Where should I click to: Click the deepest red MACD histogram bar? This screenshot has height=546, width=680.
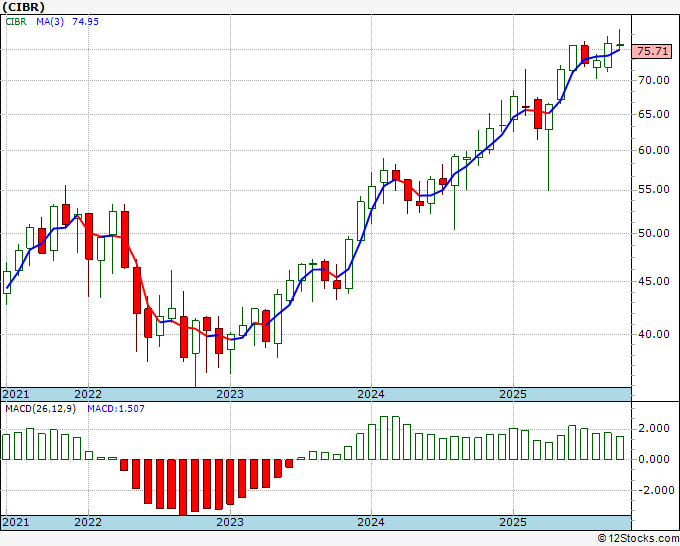tap(183, 487)
